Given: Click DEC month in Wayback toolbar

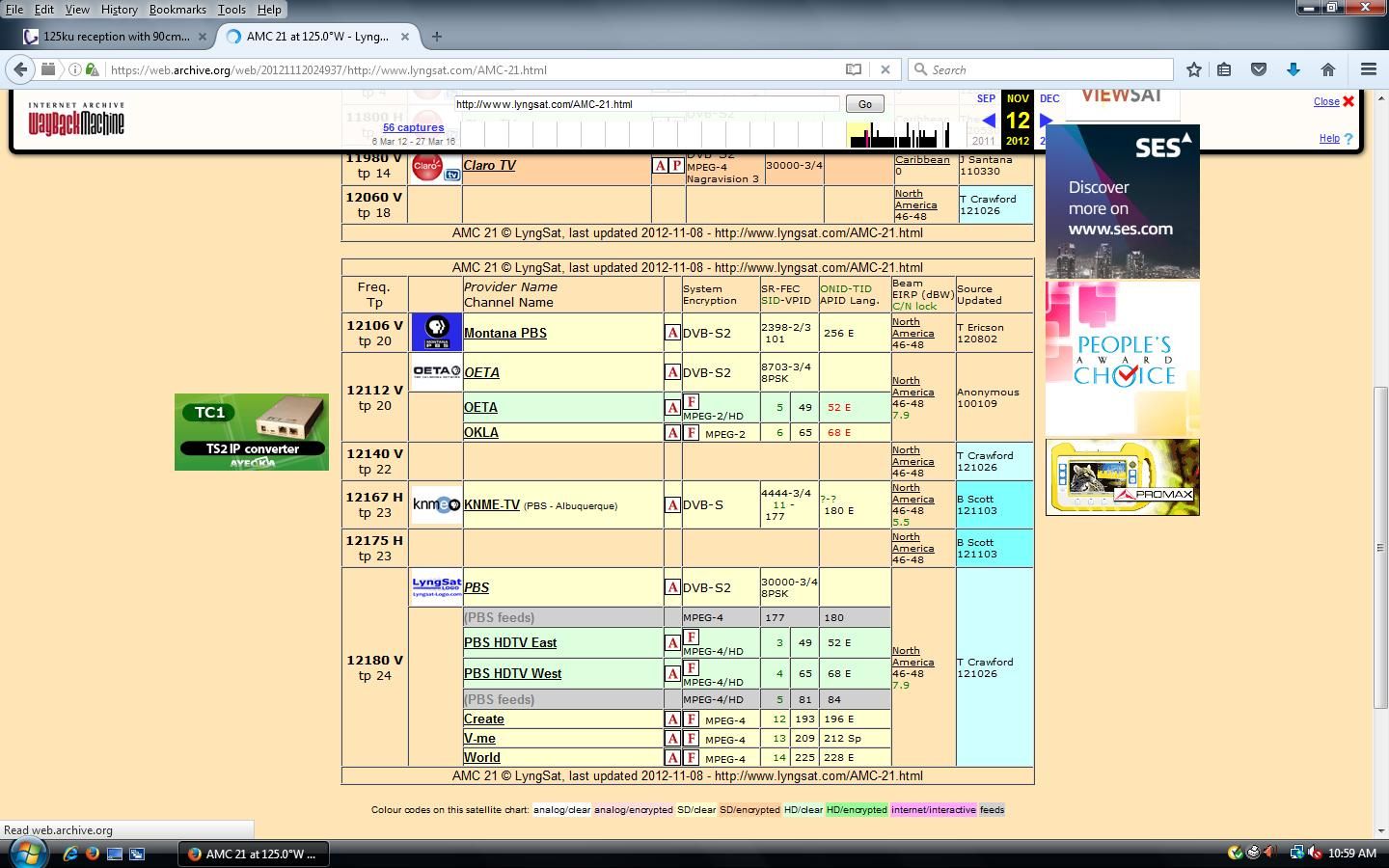Looking at the screenshot, I should [1049, 98].
